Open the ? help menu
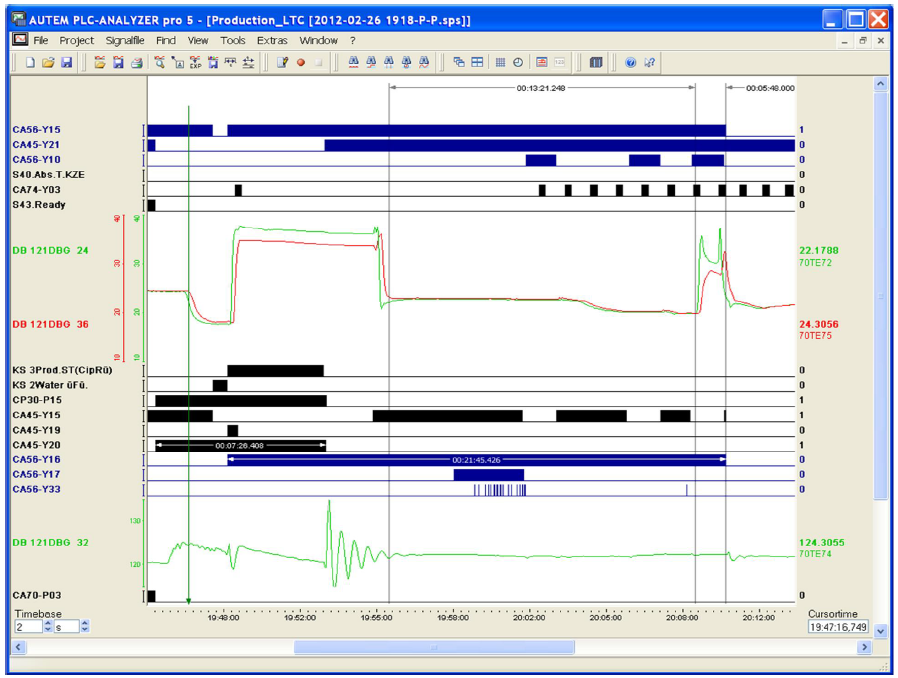 (353, 41)
